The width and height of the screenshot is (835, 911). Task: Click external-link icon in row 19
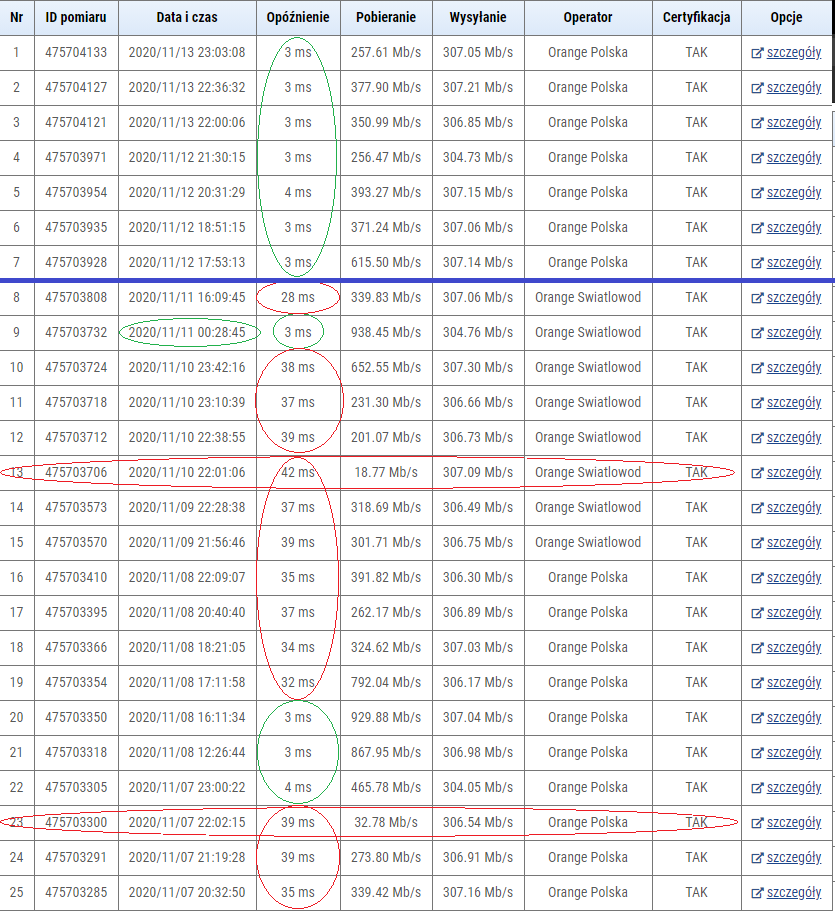(x=757, y=683)
